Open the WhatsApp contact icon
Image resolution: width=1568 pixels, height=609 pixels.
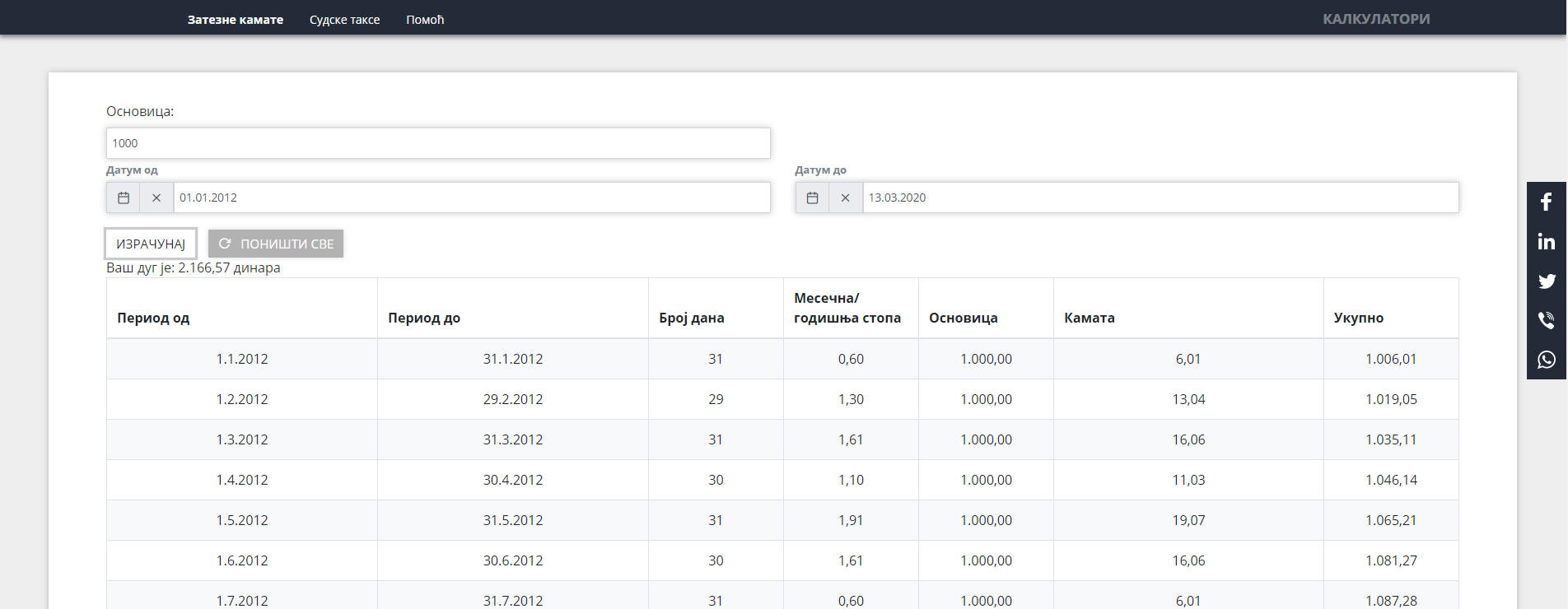1547,360
